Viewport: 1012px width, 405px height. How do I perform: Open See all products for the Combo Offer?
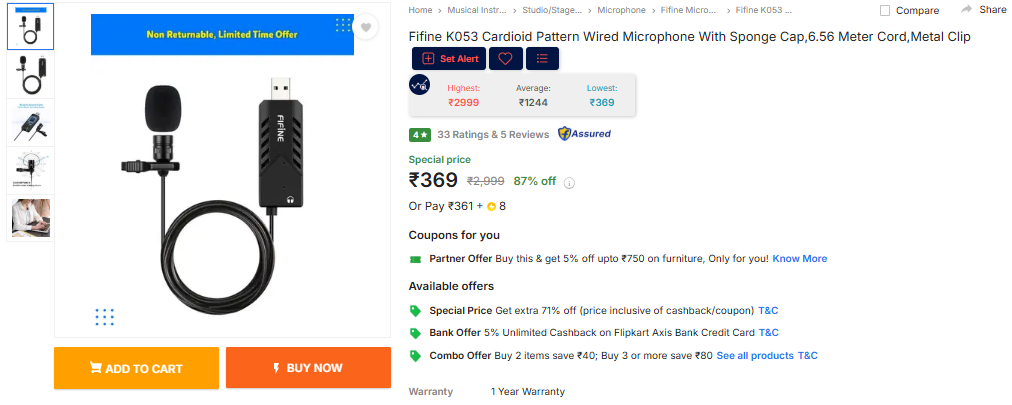pyautogui.click(x=754, y=356)
